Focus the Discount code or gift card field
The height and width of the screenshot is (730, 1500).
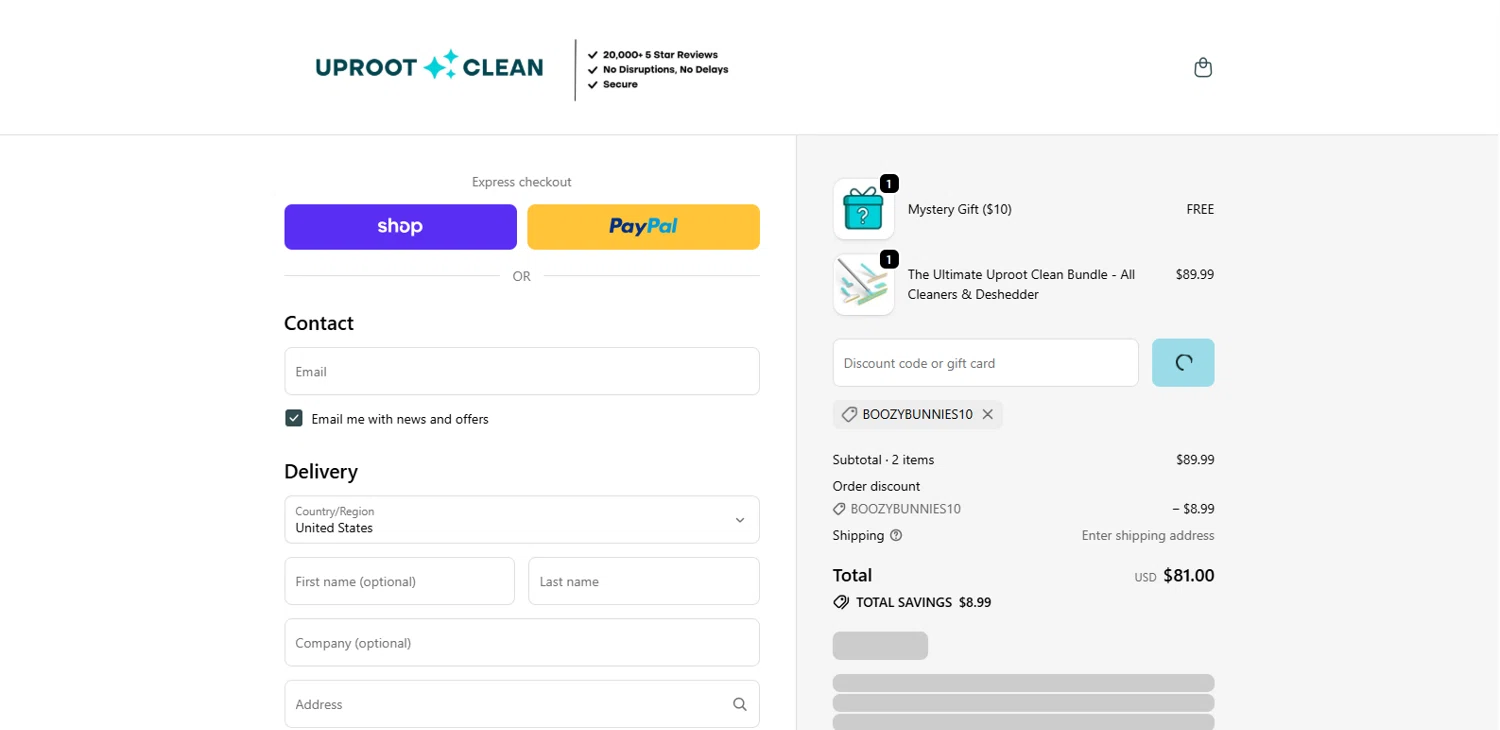pyautogui.click(x=986, y=363)
